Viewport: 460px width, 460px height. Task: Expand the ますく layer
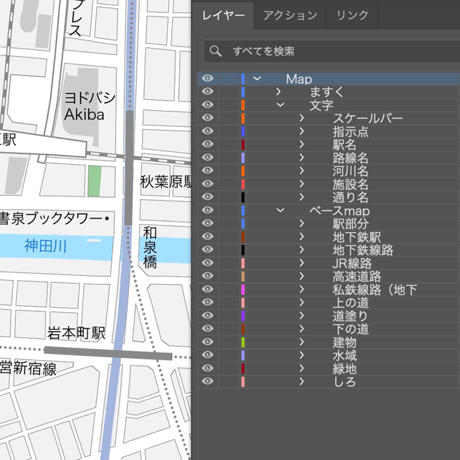point(278,91)
